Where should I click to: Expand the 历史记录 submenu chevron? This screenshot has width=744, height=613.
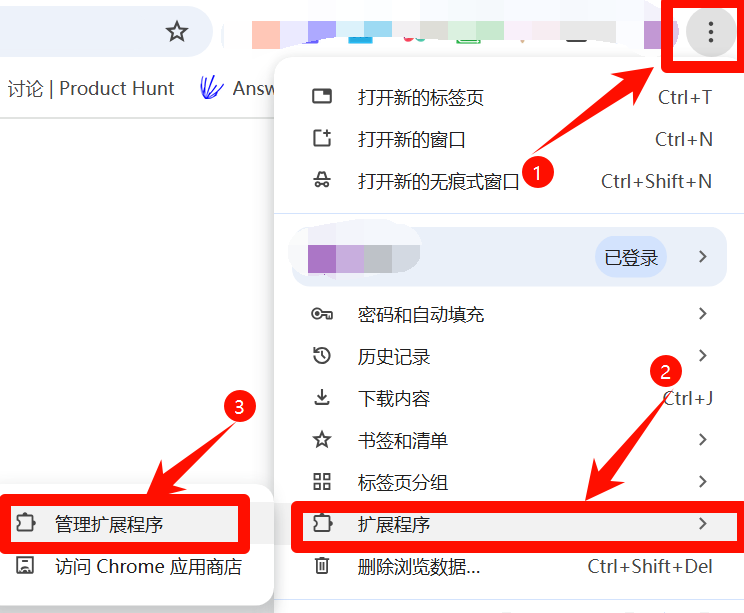click(x=703, y=355)
